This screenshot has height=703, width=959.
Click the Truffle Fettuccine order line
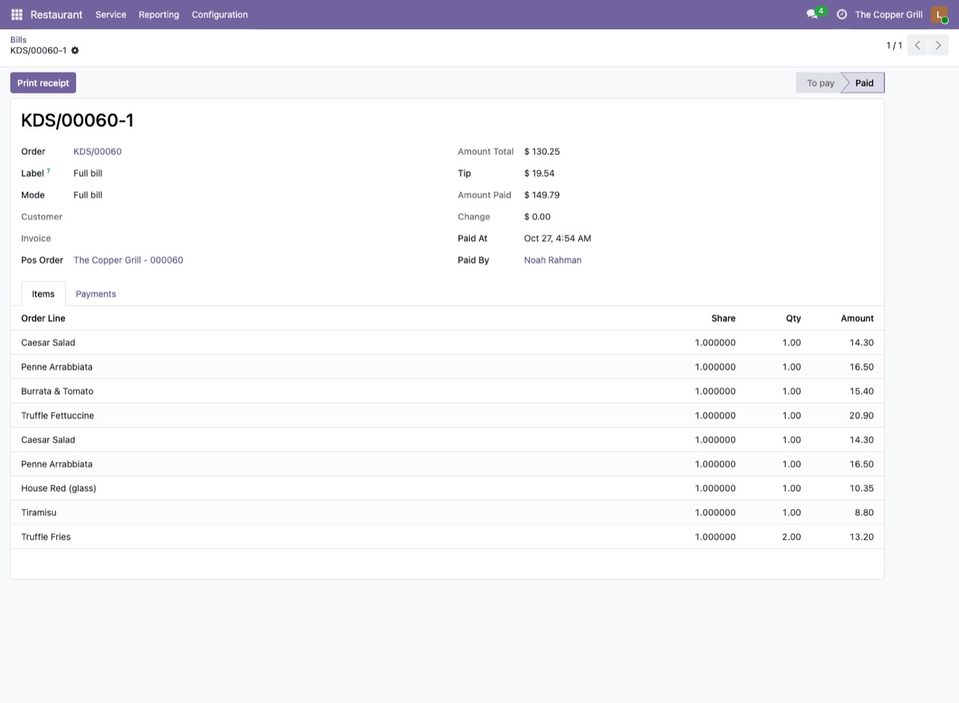447,415
